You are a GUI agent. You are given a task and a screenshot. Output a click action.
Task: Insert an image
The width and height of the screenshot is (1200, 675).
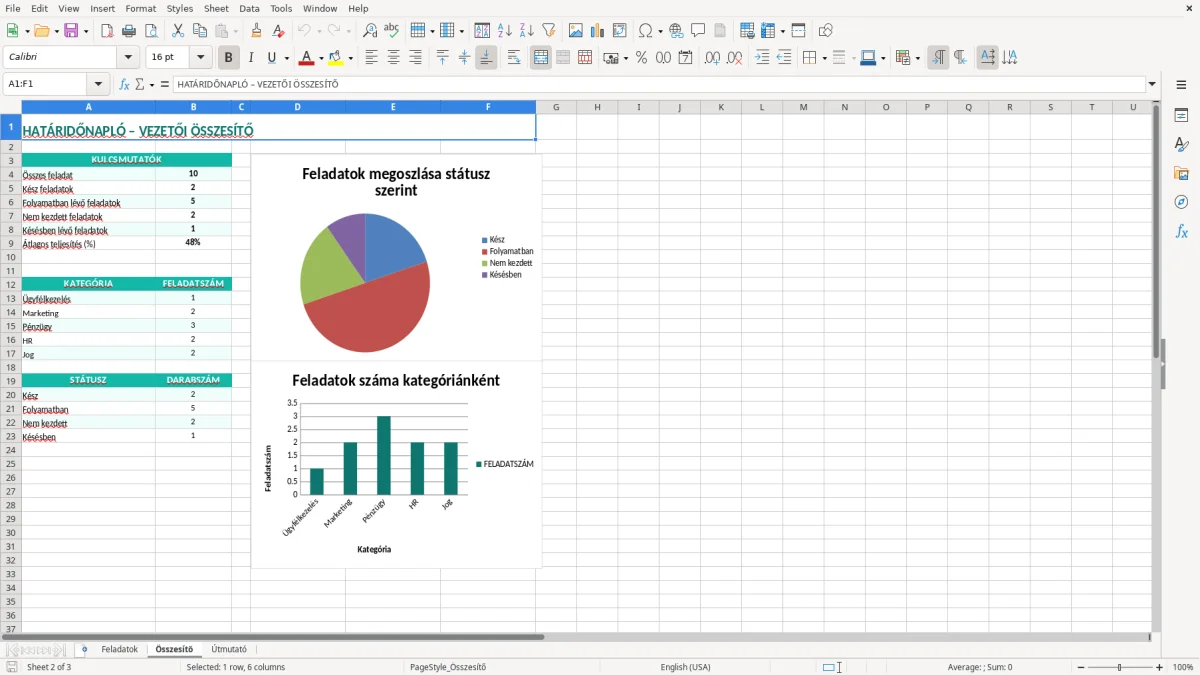[x=575, y=31]
